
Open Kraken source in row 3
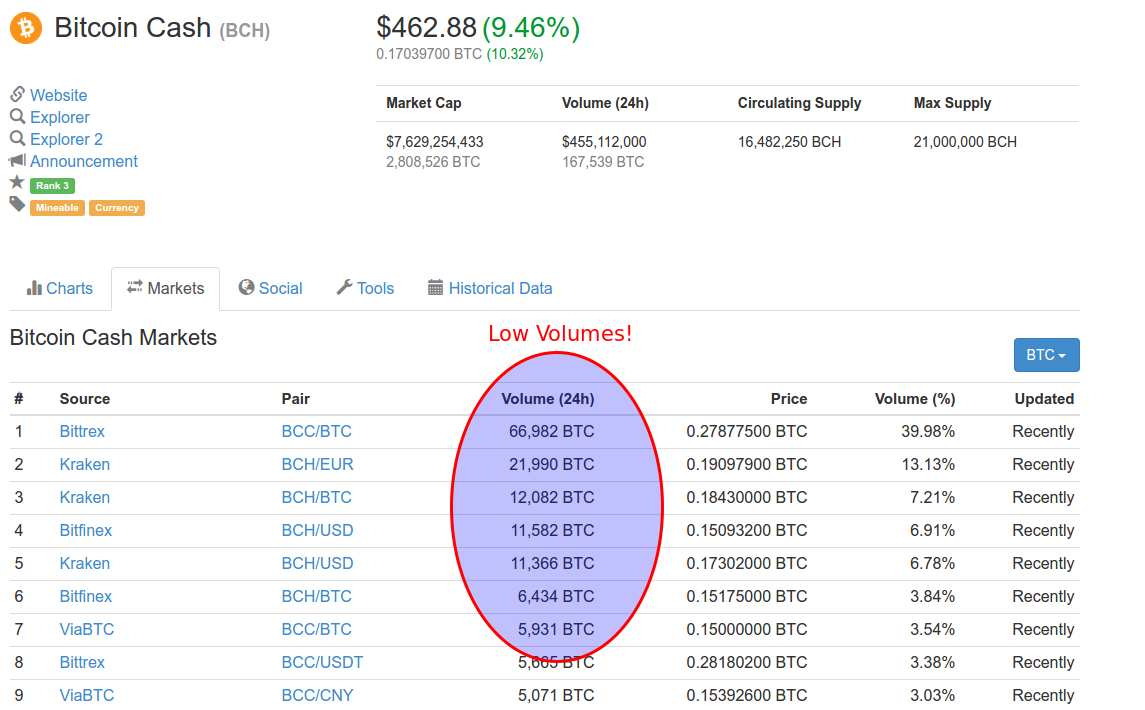[85, 497]
